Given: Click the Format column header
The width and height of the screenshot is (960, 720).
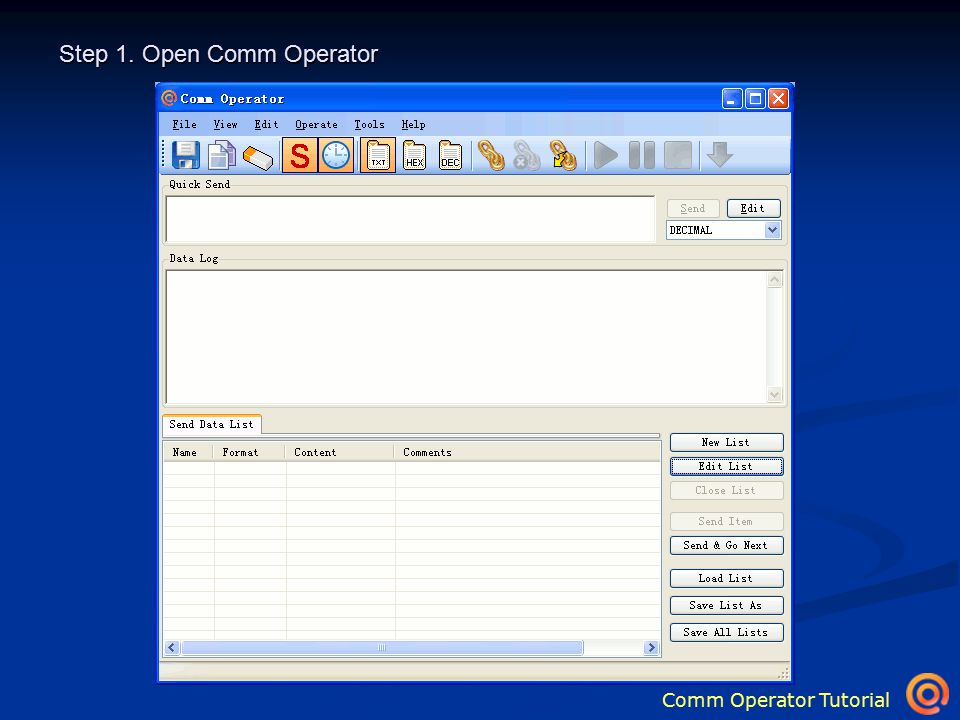Looking at the screenshot, I should (249, 452).
